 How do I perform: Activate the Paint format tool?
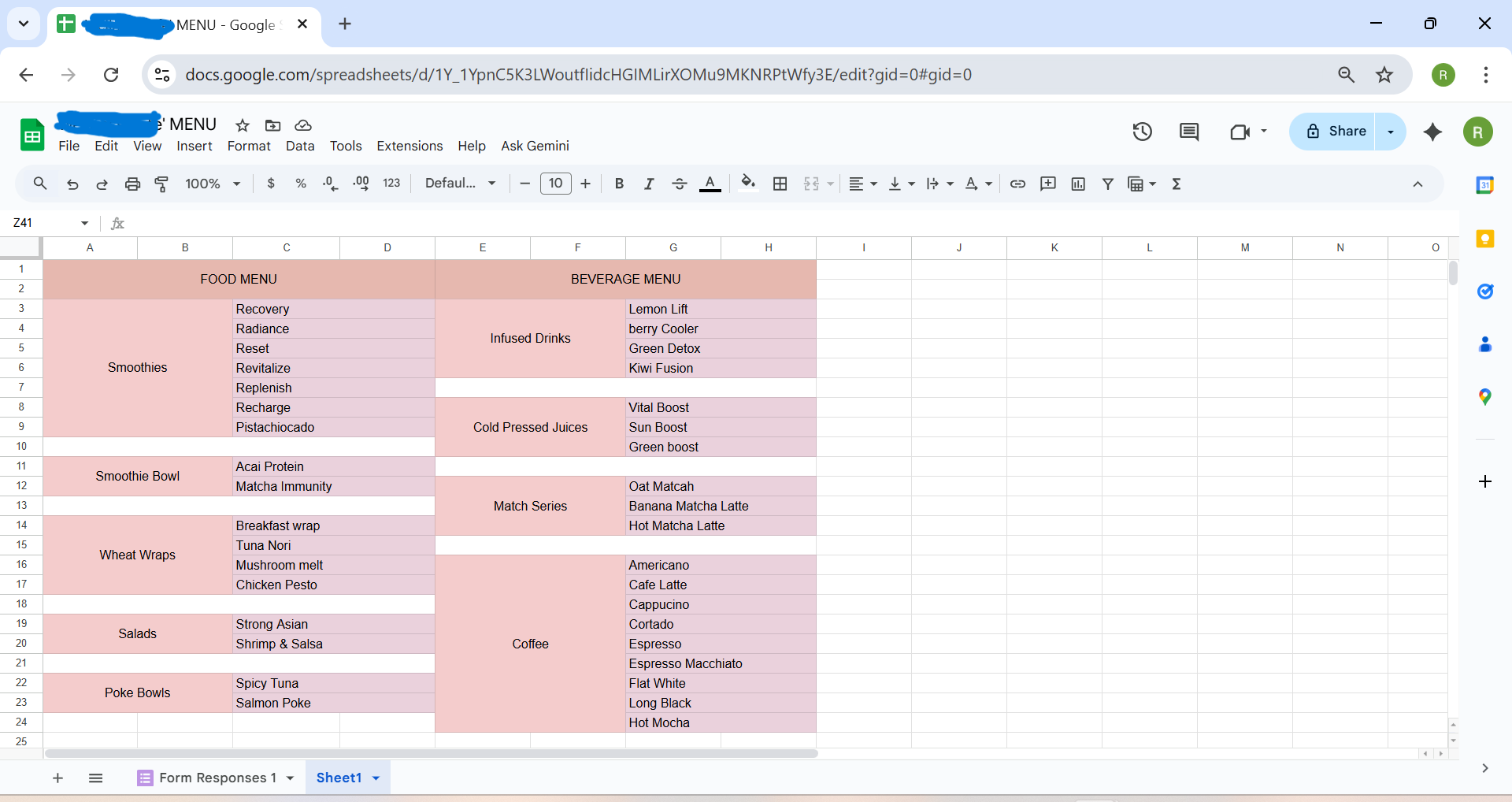click(x=162, y=184)
